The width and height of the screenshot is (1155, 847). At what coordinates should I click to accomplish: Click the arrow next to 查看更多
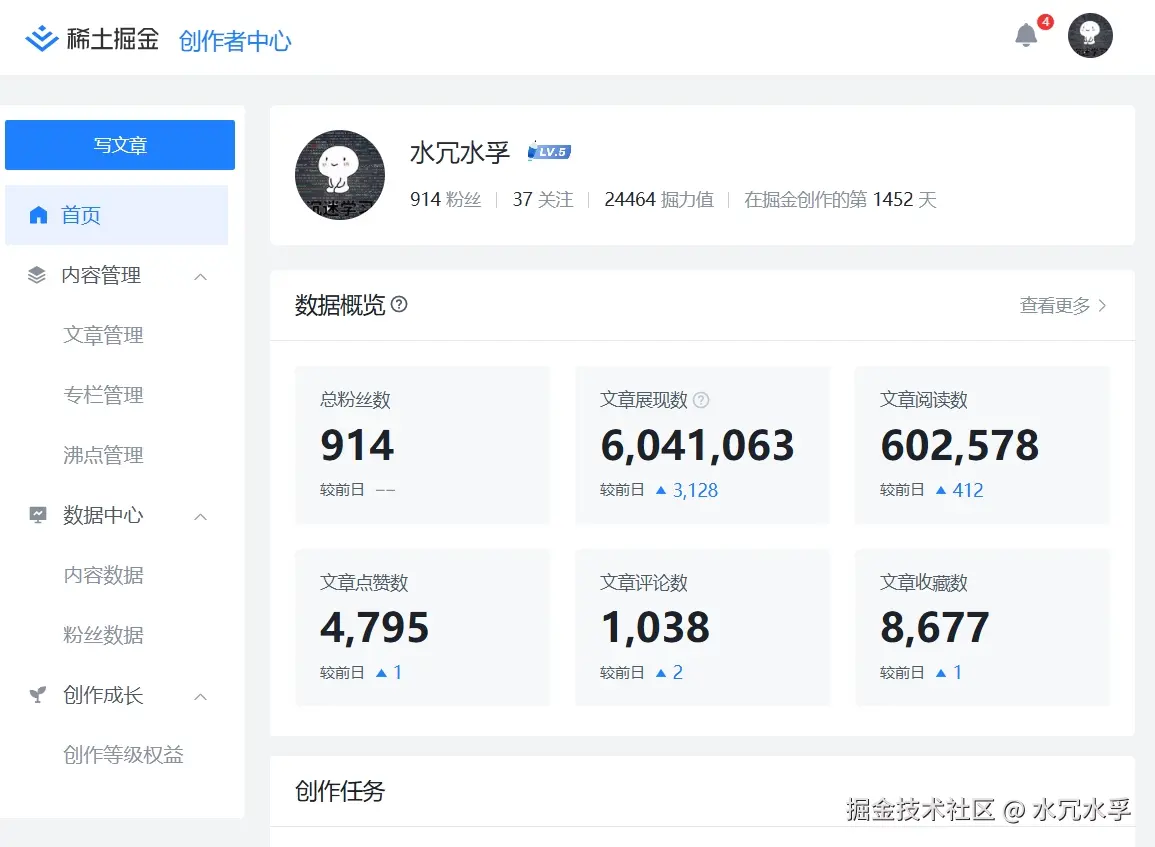[x=1103, y=306]
